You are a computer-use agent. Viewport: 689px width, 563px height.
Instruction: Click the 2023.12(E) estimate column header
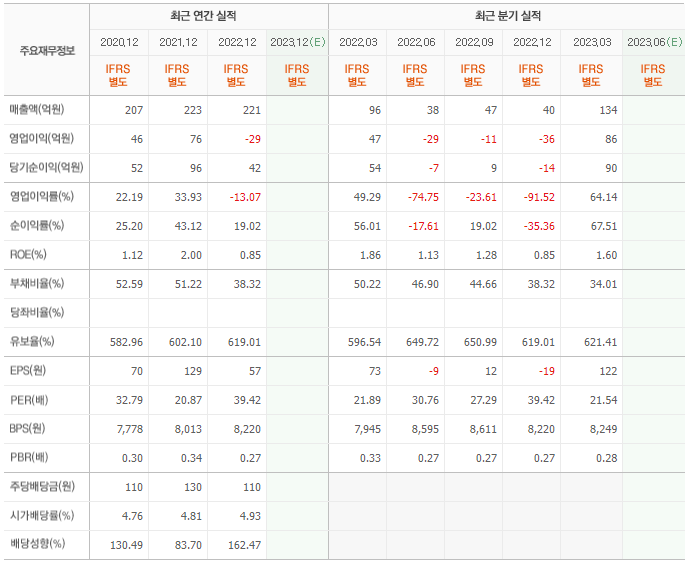[x=297, y=42]
